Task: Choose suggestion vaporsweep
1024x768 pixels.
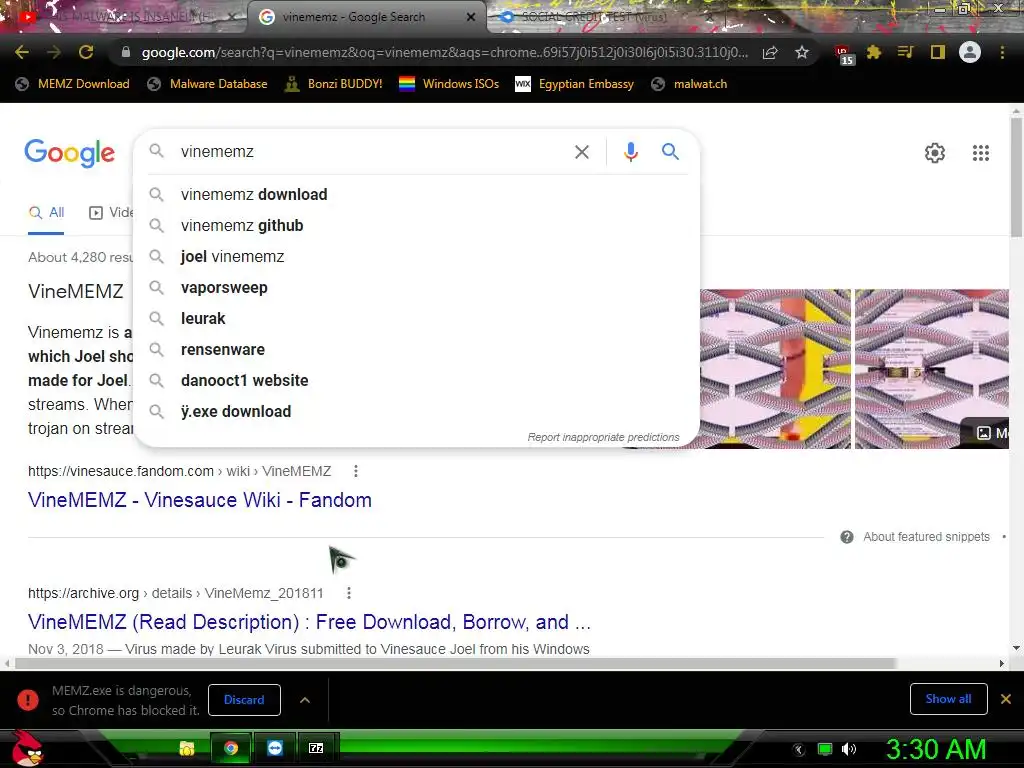Action: [417, 287]
